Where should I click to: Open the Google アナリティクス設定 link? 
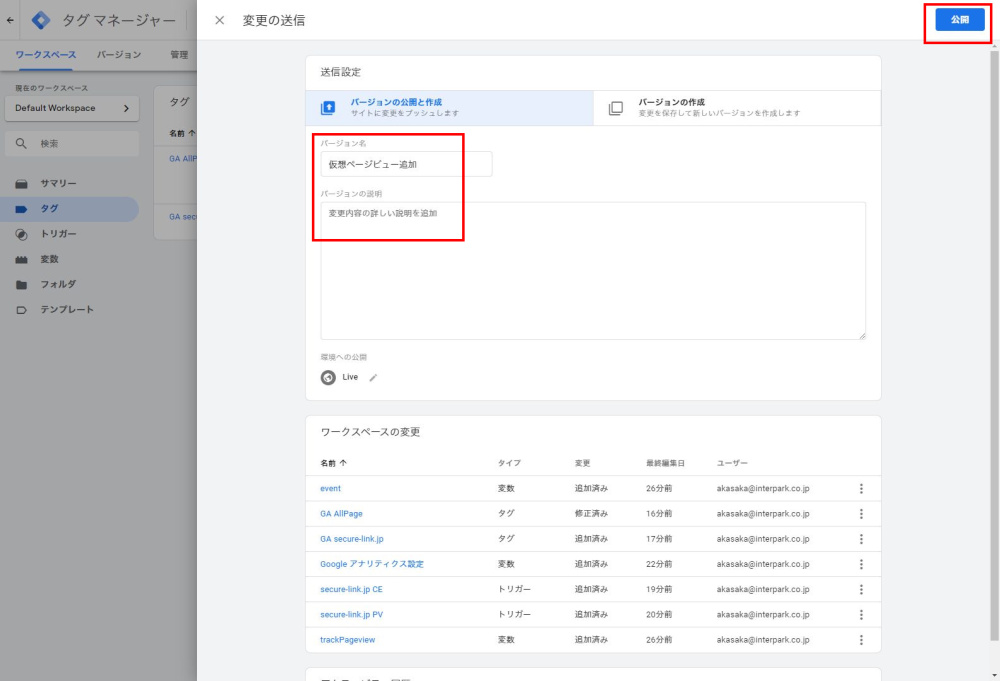pyautogui.click(x=371, y=564)
